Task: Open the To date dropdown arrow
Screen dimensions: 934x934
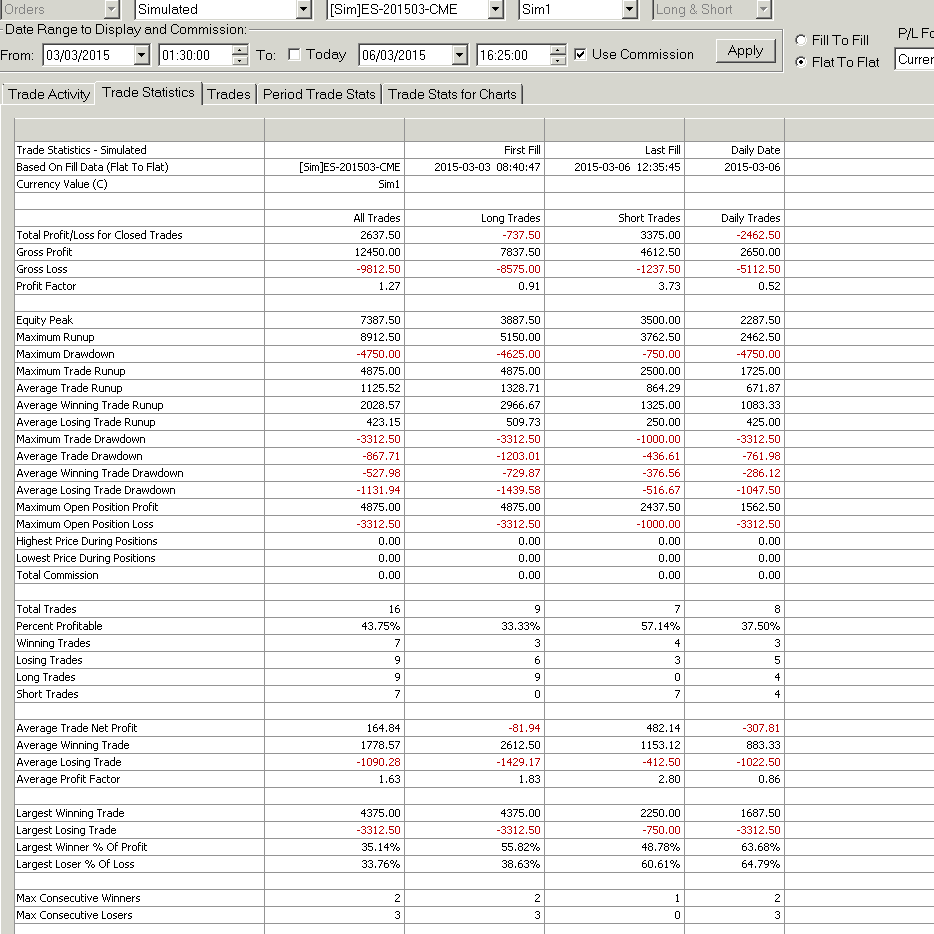Action: pyautogui.click(x=459, y=55)
